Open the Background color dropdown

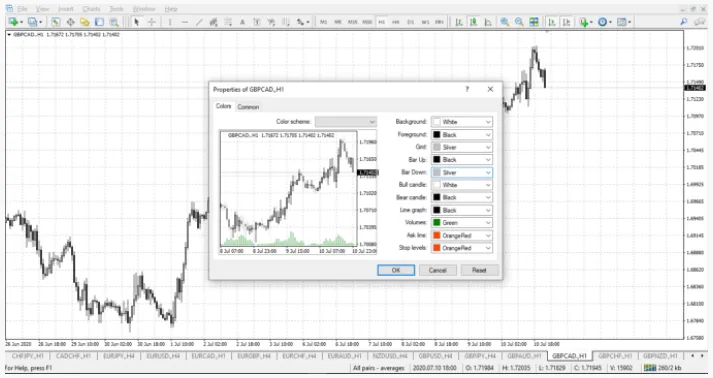pos(462,122)
